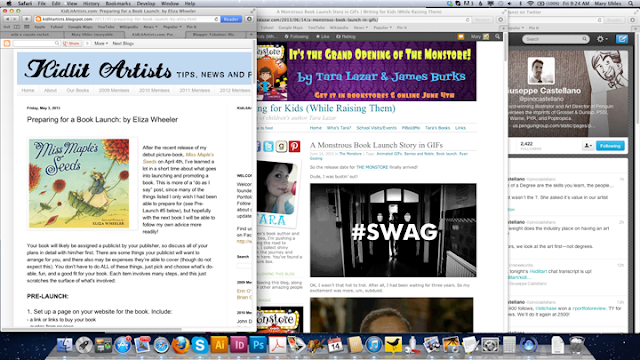The width and height of the screenshot is (640, 360).
Task: Open the Develop menu
Action: pyautogui.click(x=146, y=3)
